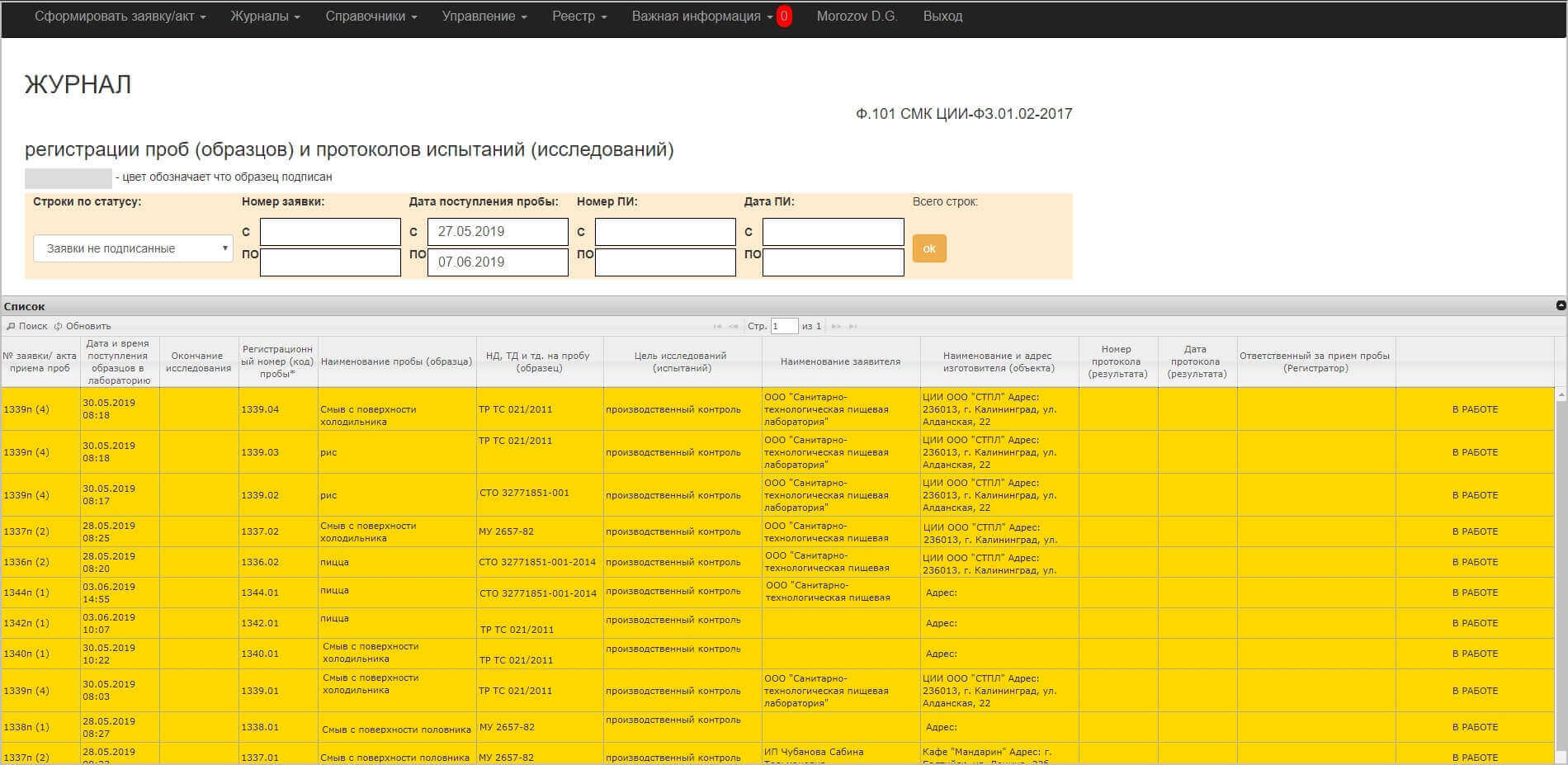Viewport: 1568px width, 765px height.
Task: Go to last page of the list
Action: coord(852,326)
